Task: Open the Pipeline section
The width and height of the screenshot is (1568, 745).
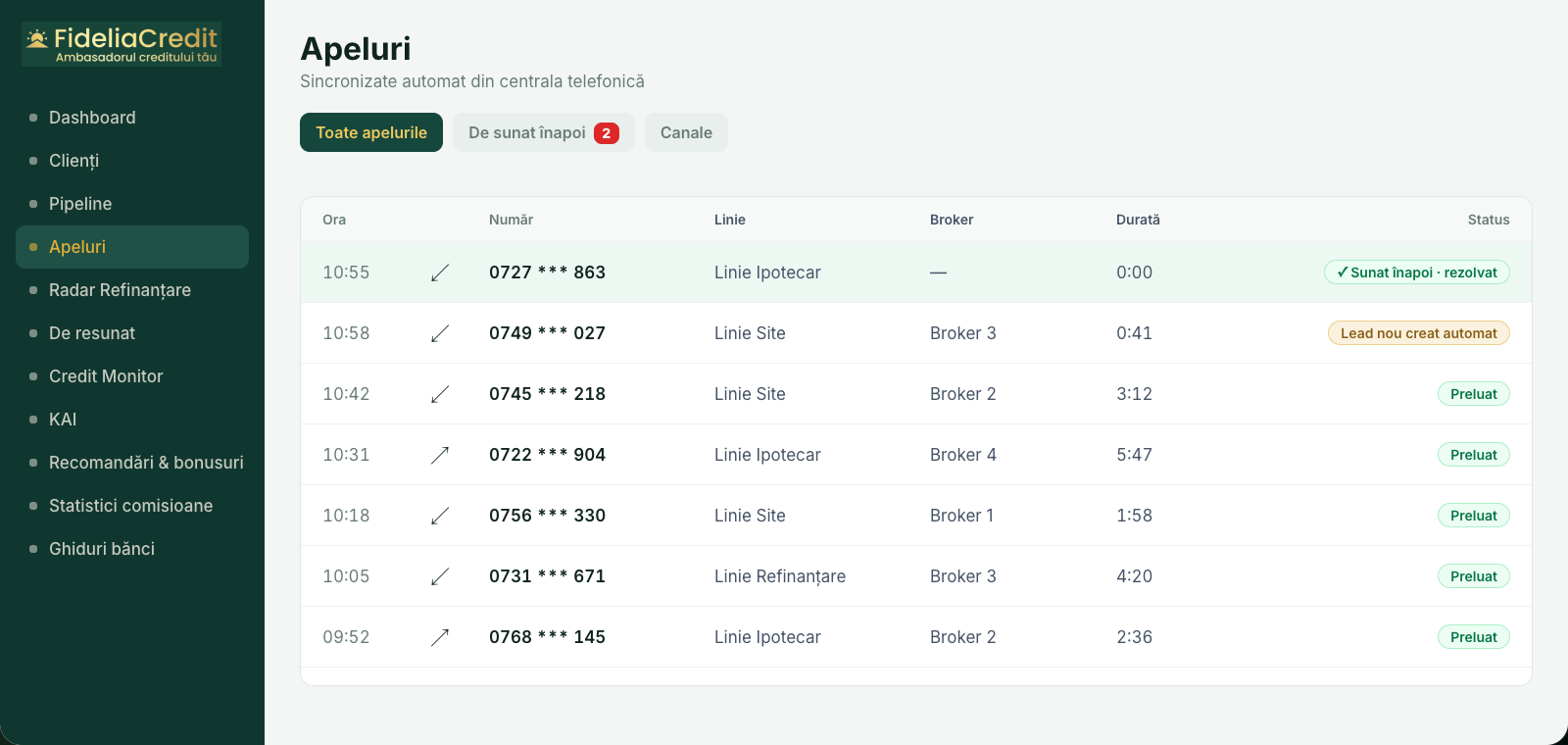Action: (x=132, y=204)
